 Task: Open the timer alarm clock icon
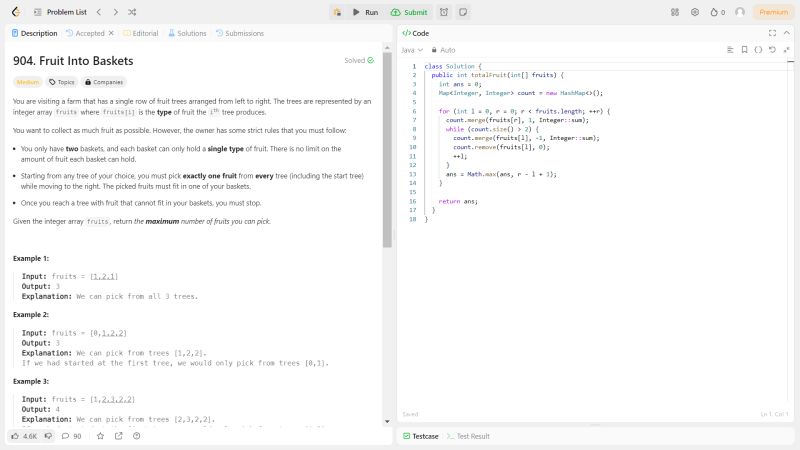pyautogui.click(x=444, y=12)
